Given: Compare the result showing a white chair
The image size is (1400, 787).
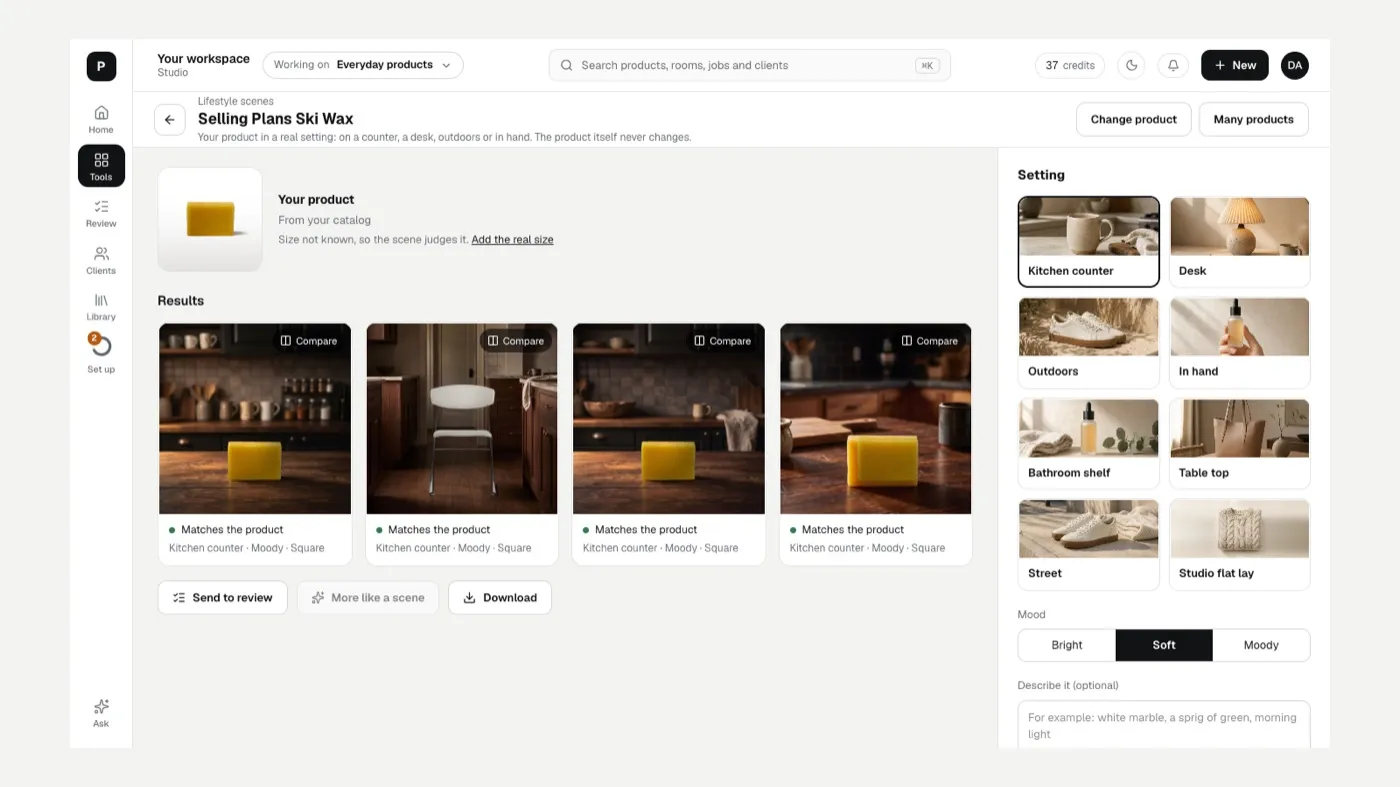Looking at the screenshot, I should (x=516, y=341).
